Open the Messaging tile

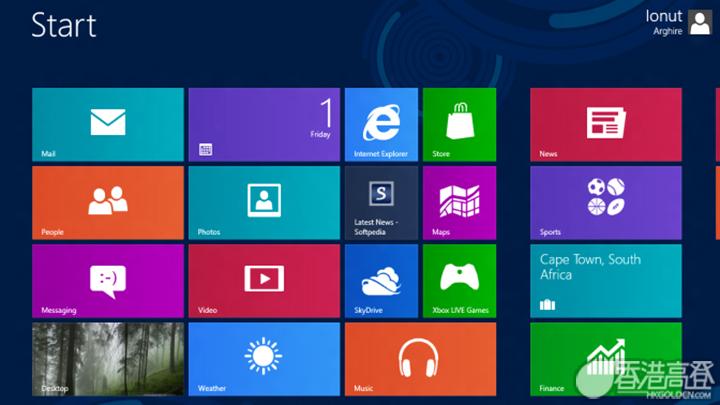[x=108, y=280]
